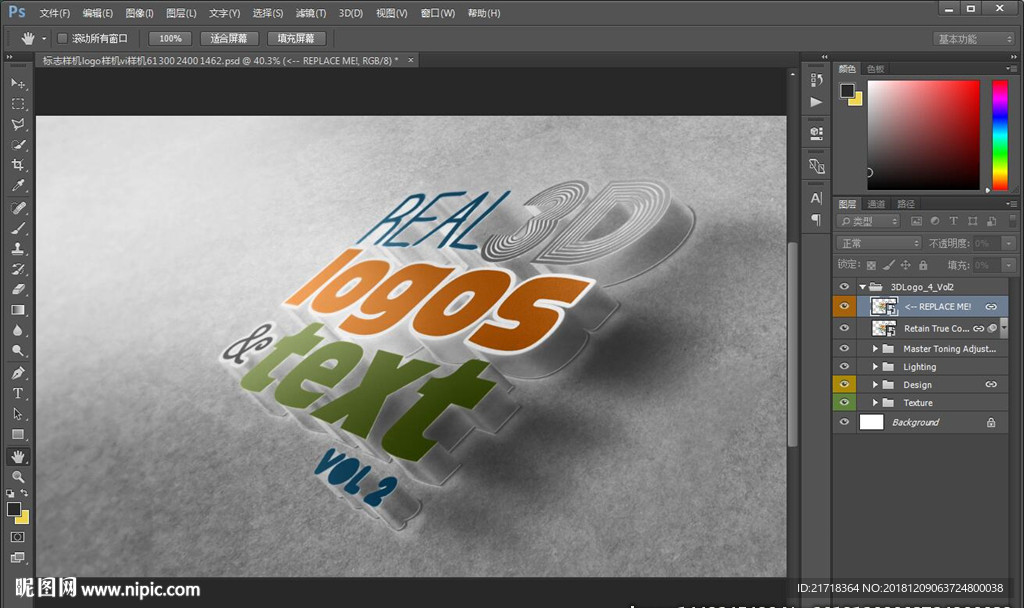Click the Fill Screen button
This screenshot has width=1024, height=608.
click(x=296, y=39)
